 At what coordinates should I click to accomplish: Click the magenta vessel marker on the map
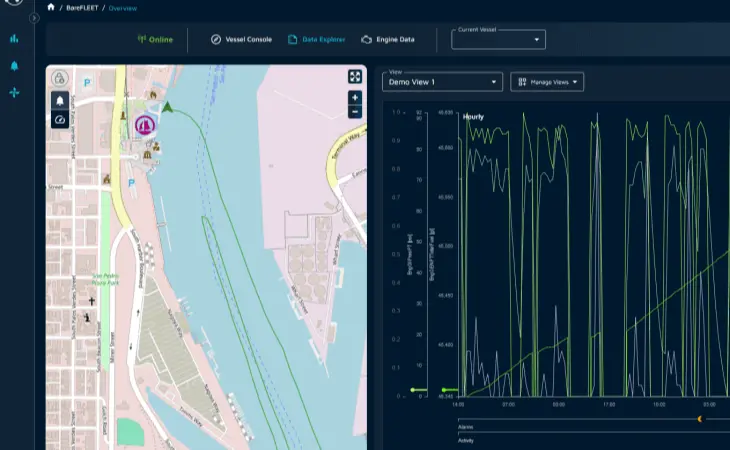pyautogui.click(x=145, y=126)
